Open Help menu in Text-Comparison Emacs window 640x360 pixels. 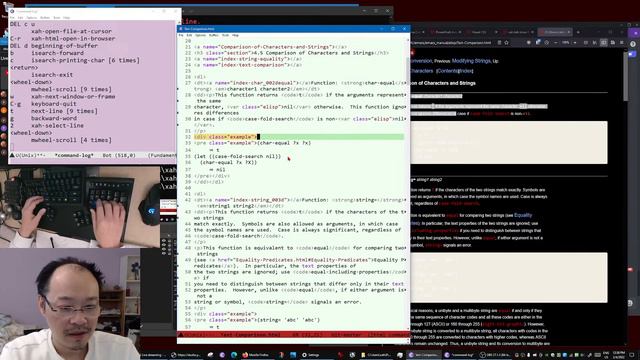coord(235,36)
